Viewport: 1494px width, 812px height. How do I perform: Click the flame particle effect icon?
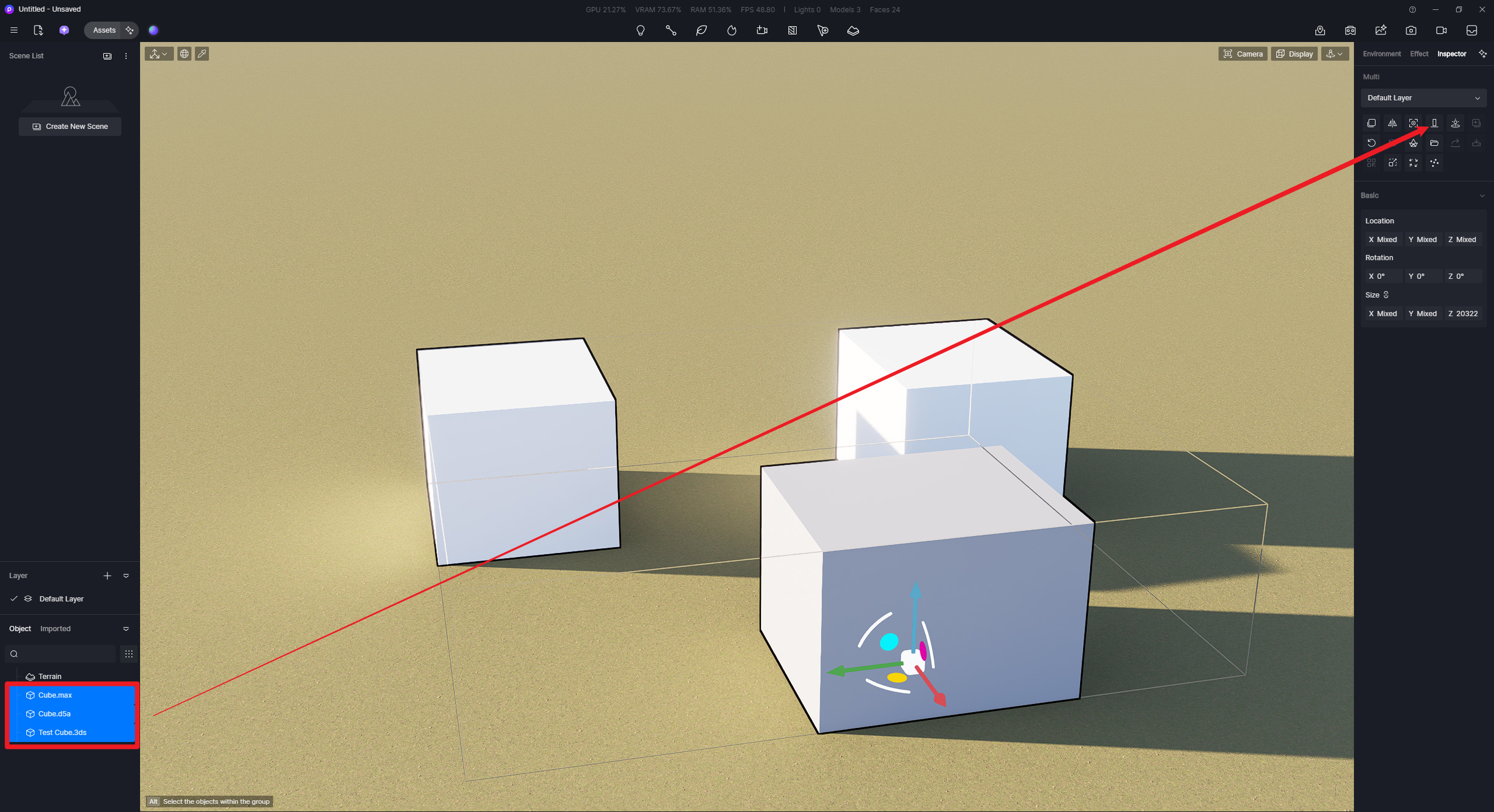(x=732, y=30)
